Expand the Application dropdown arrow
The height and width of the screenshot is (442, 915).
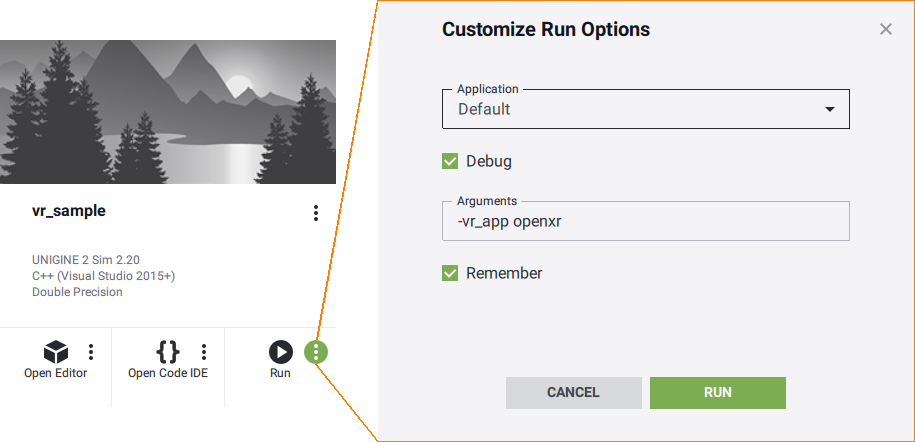pos(829,109)
